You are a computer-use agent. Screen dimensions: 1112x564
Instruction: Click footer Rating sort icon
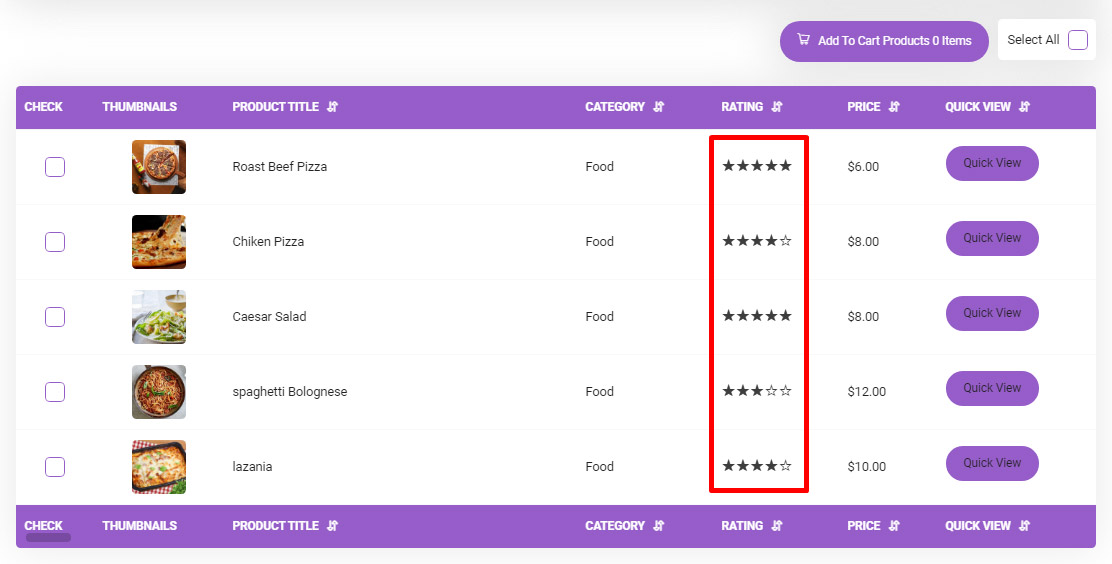click(x=777, y=526)
